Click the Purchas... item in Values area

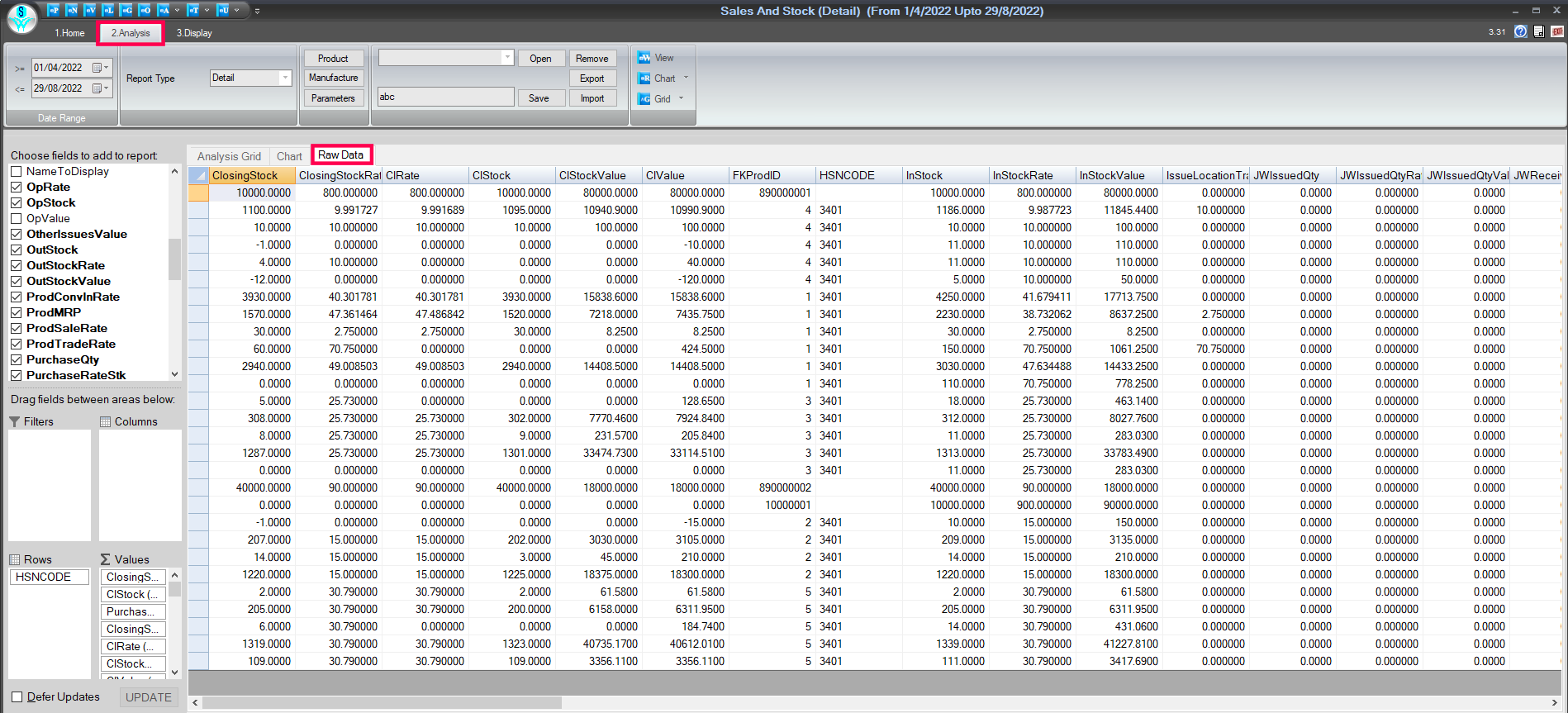click(x=133, y=611)
